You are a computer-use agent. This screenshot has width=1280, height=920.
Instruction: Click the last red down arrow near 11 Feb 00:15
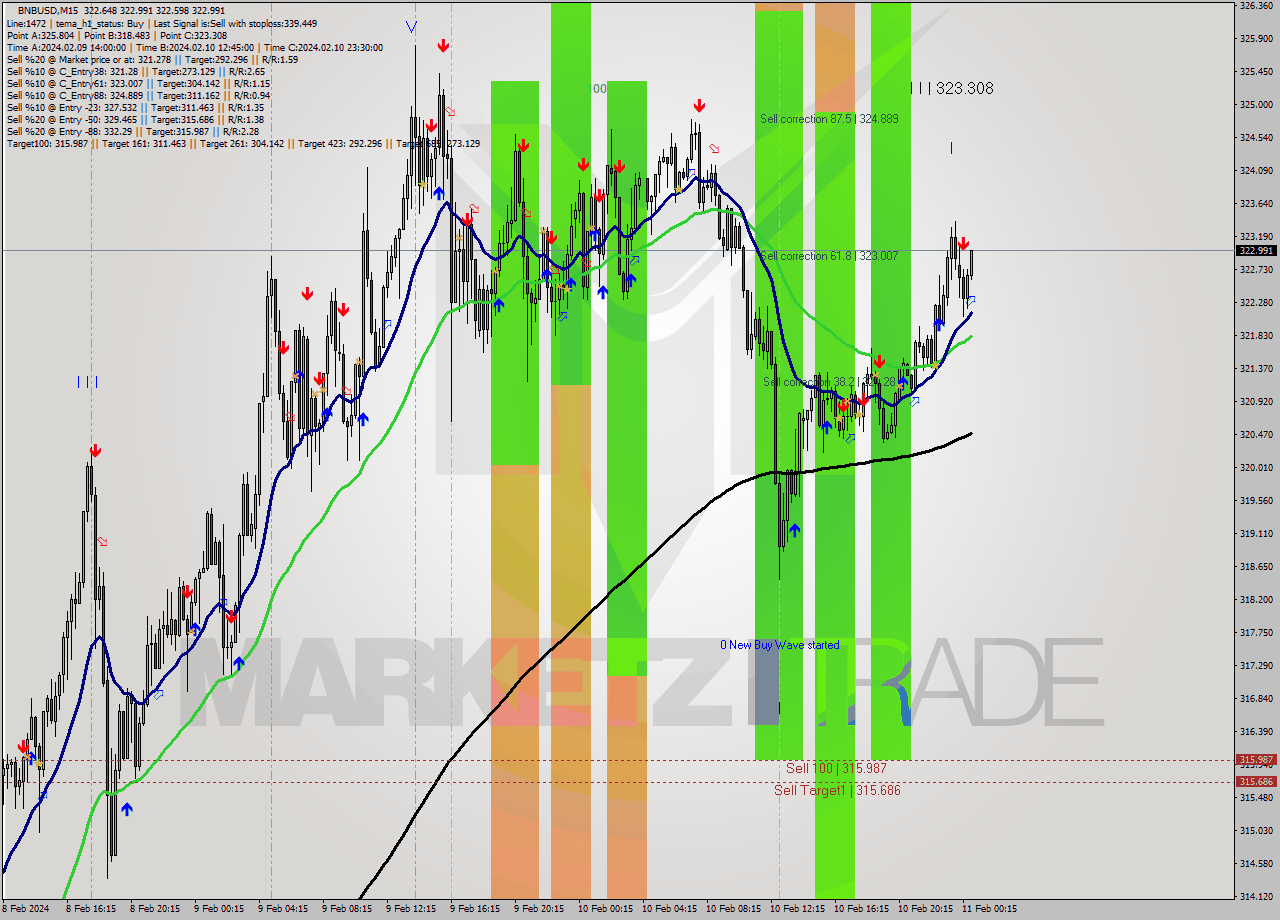pyautogui.click(x=962, y=243)
